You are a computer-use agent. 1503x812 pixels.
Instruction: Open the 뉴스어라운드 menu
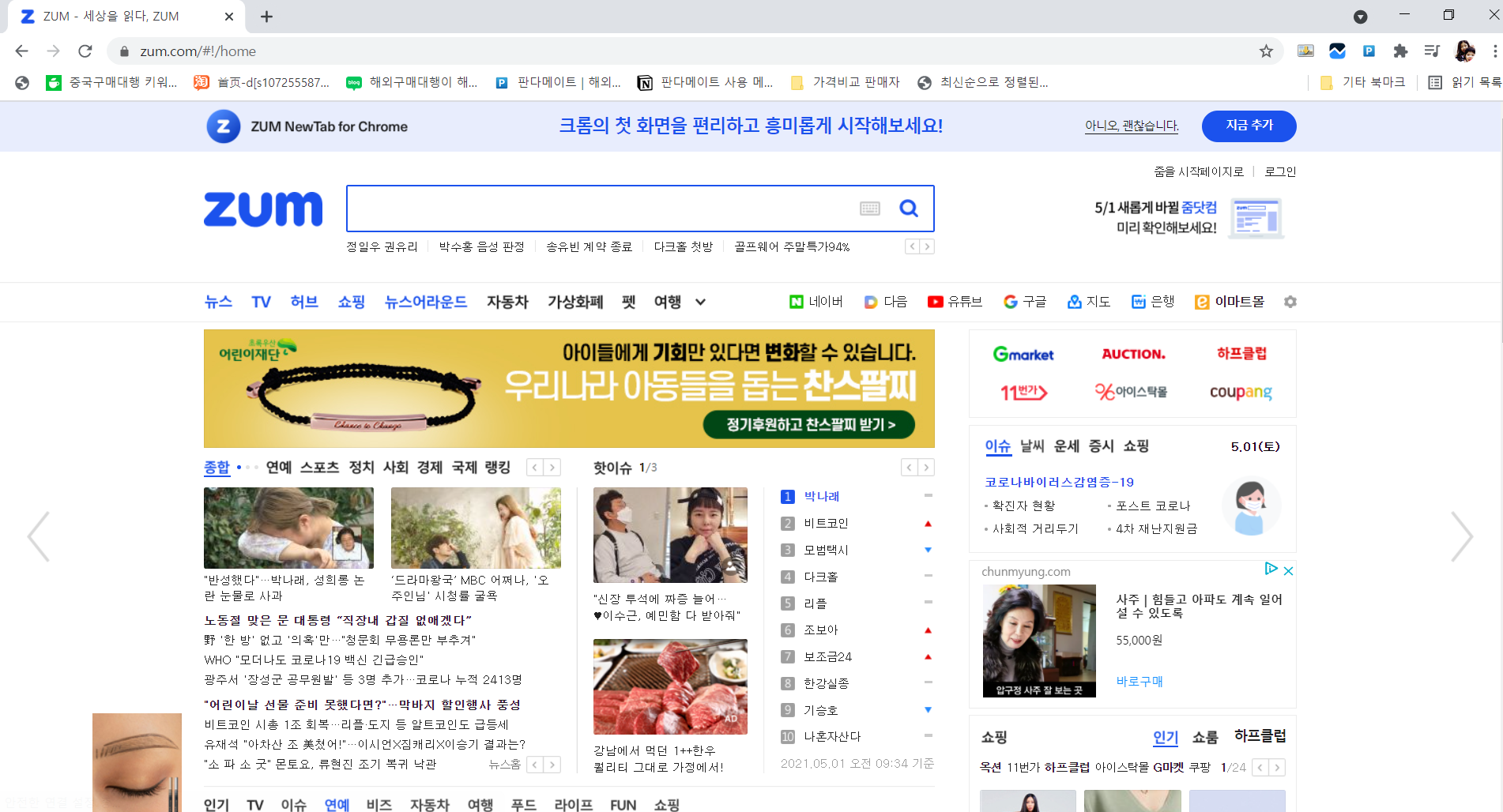pyautogui.click(x=426, y=302)
